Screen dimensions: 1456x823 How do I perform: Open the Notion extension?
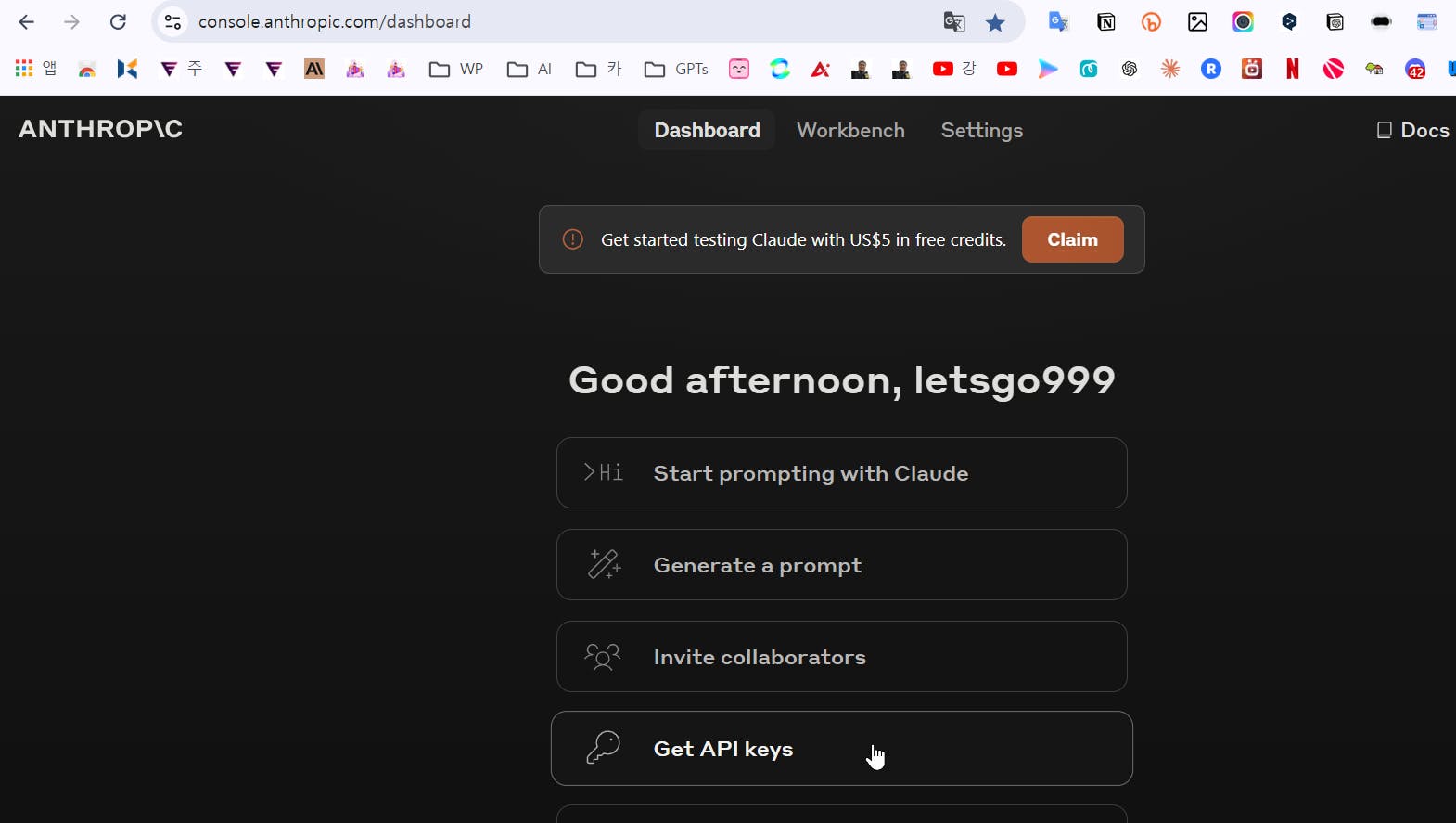point(1105,22)
